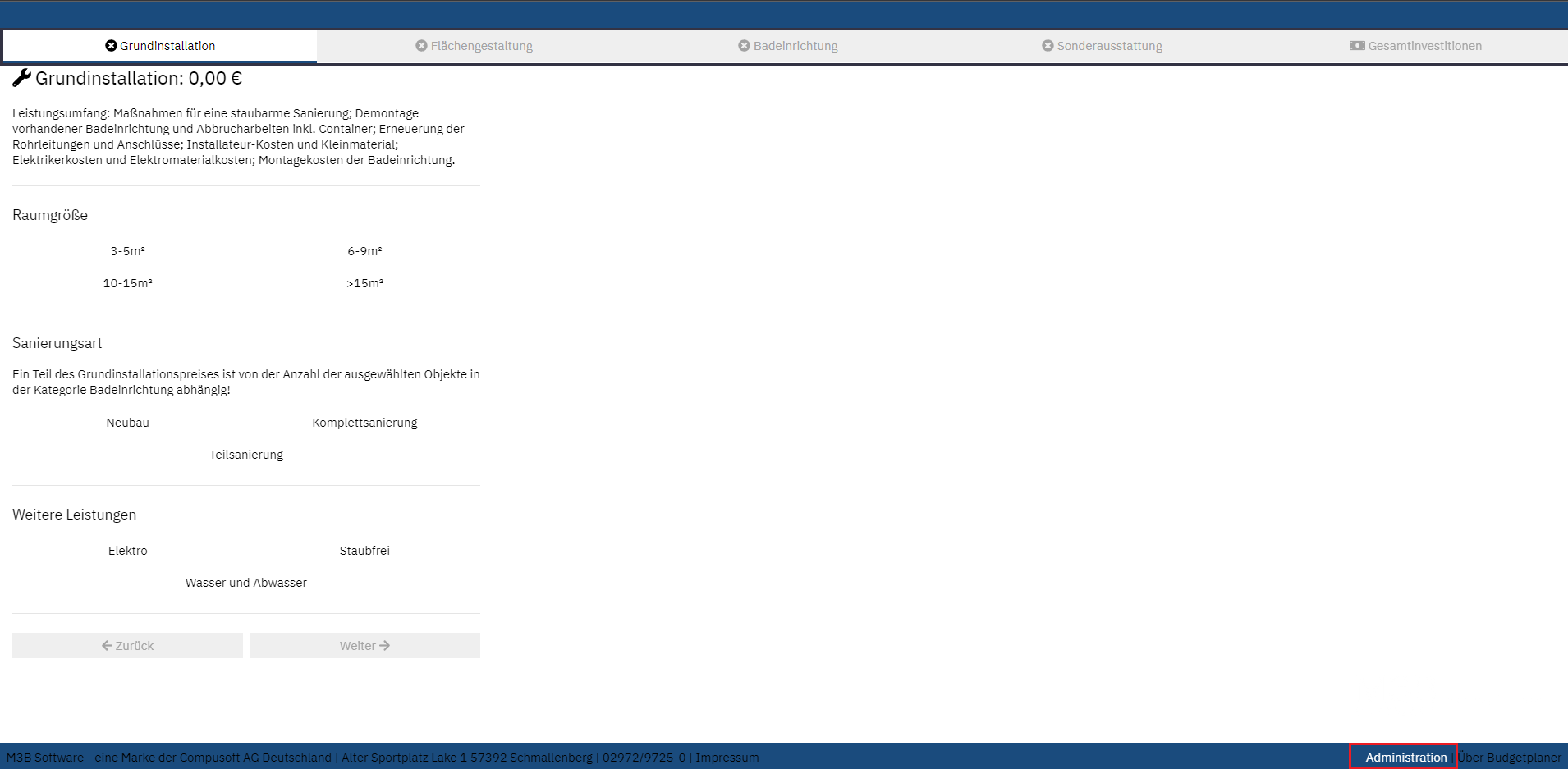Click the Zurück button
The width and height of the screenshot is (1568, 769).
pos(127,646)
